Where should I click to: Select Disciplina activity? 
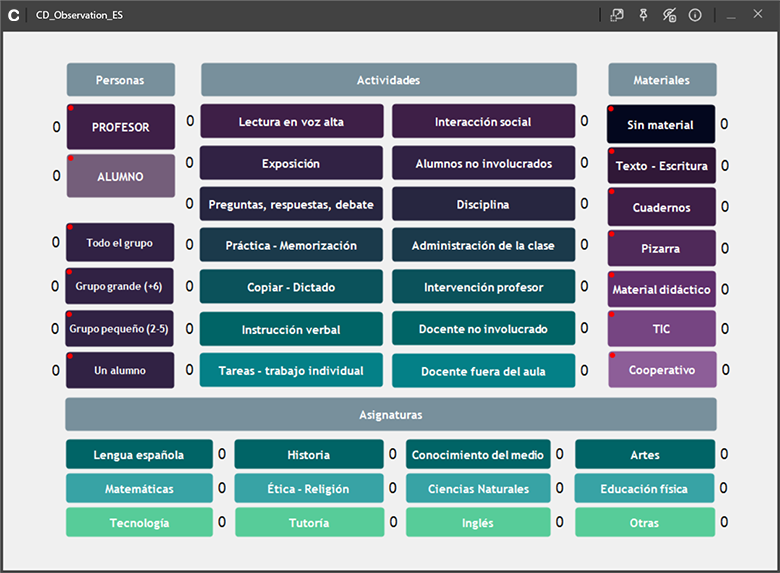pyautogui.click(x=484, y=204)
